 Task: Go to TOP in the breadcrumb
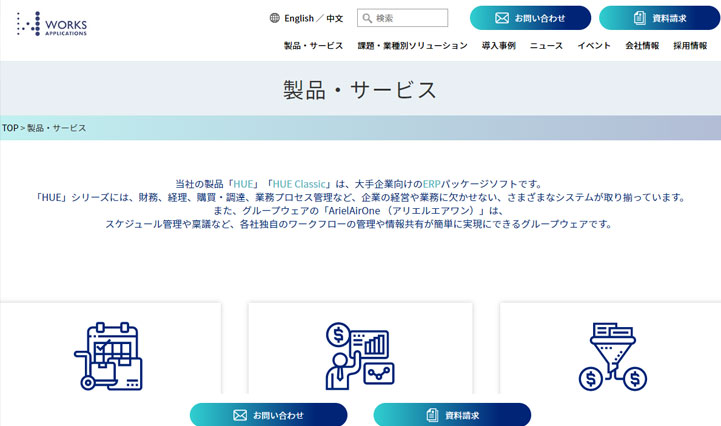[x=10, y=128]
